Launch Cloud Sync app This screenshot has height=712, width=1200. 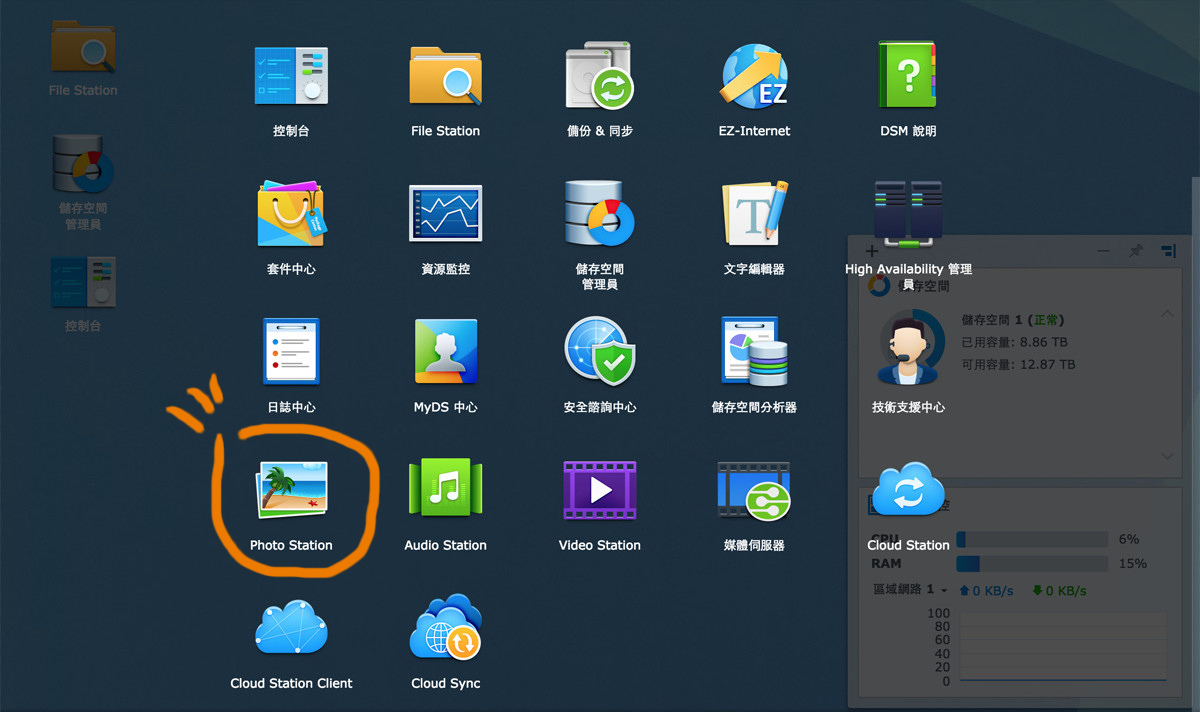click(x=445, y=628)
